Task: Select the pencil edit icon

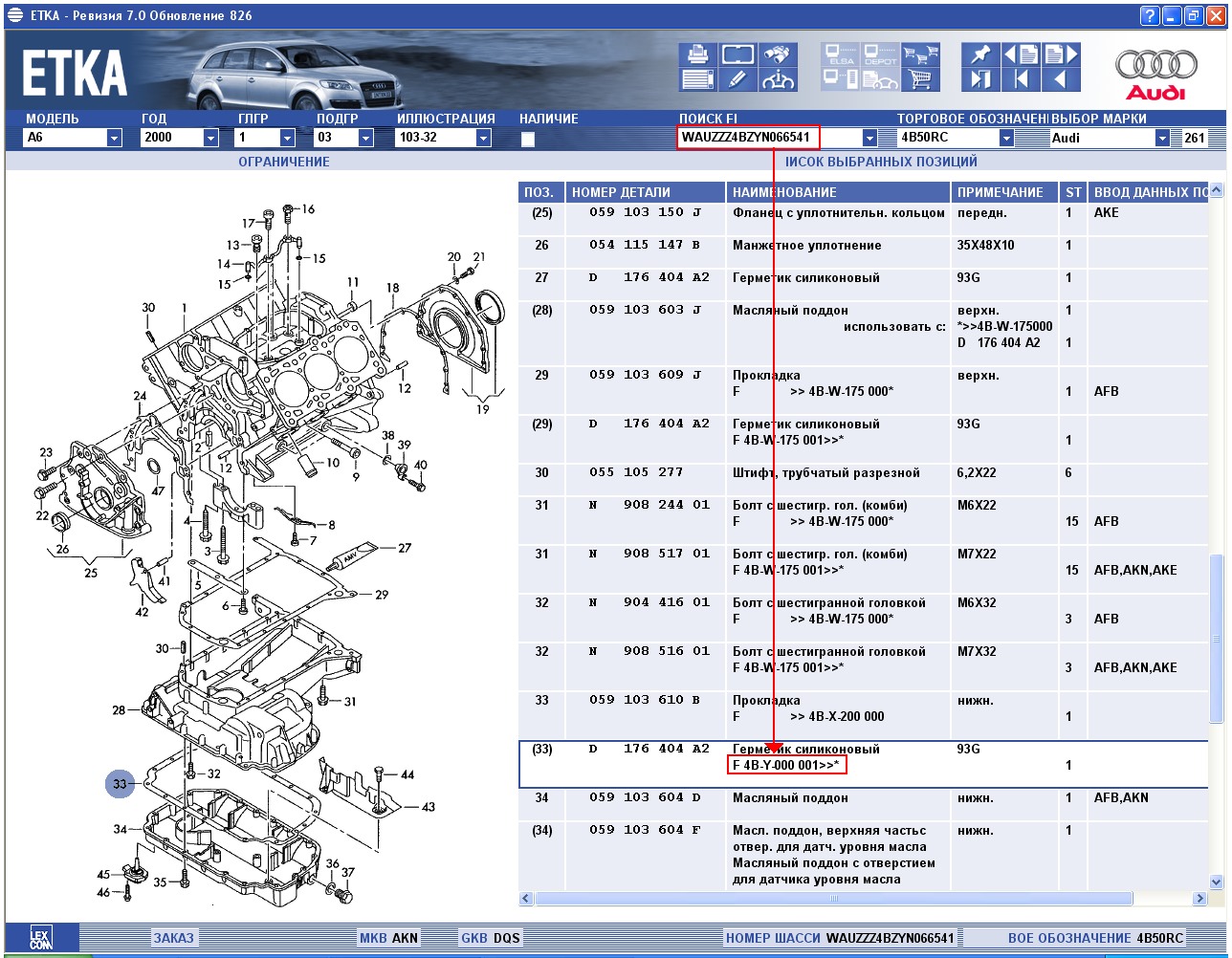Action: point(737,79)
